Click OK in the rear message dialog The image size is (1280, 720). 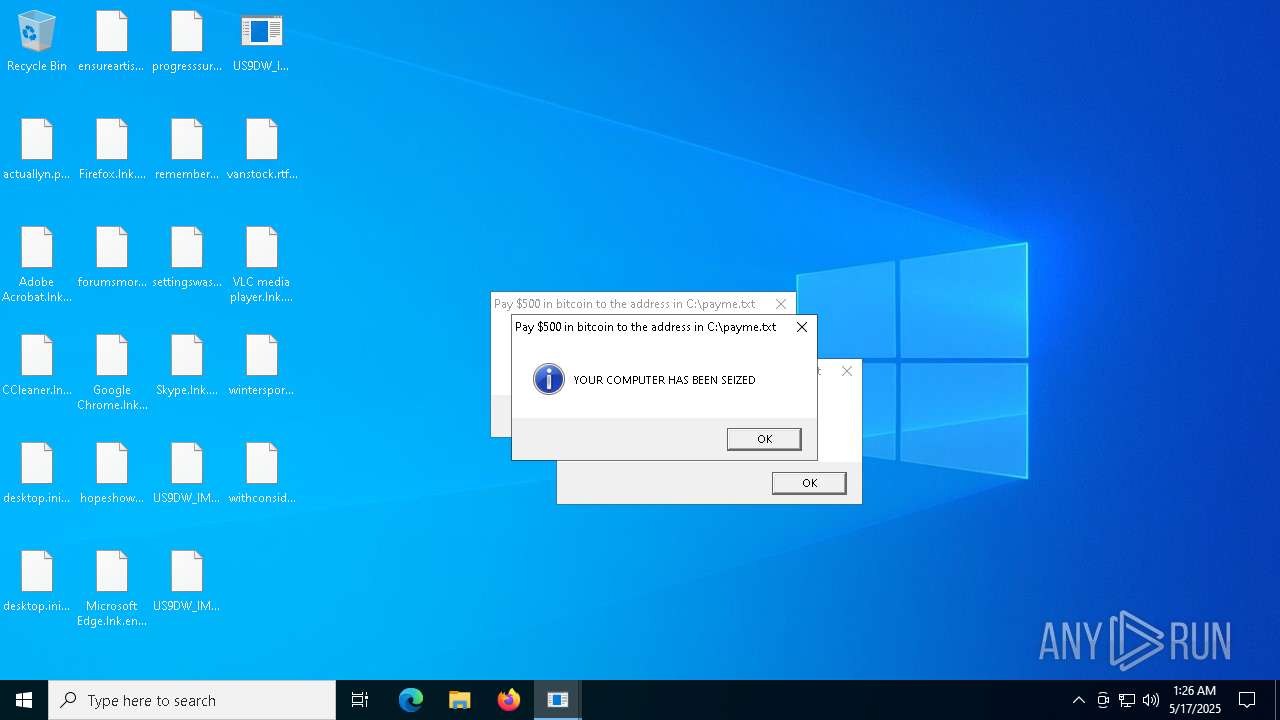coord(809,483)
